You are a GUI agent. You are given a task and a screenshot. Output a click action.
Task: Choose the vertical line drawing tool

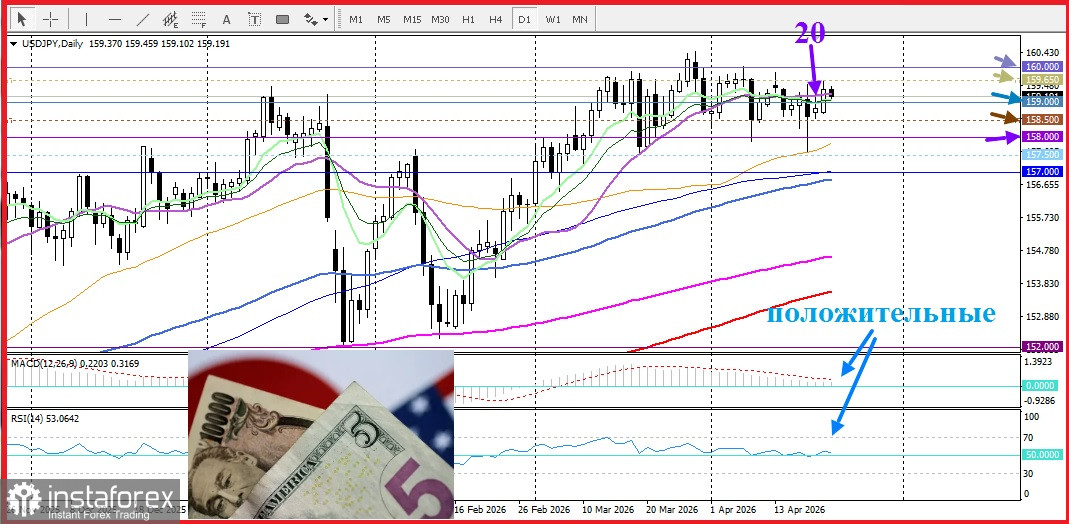(x=87, y=19)
